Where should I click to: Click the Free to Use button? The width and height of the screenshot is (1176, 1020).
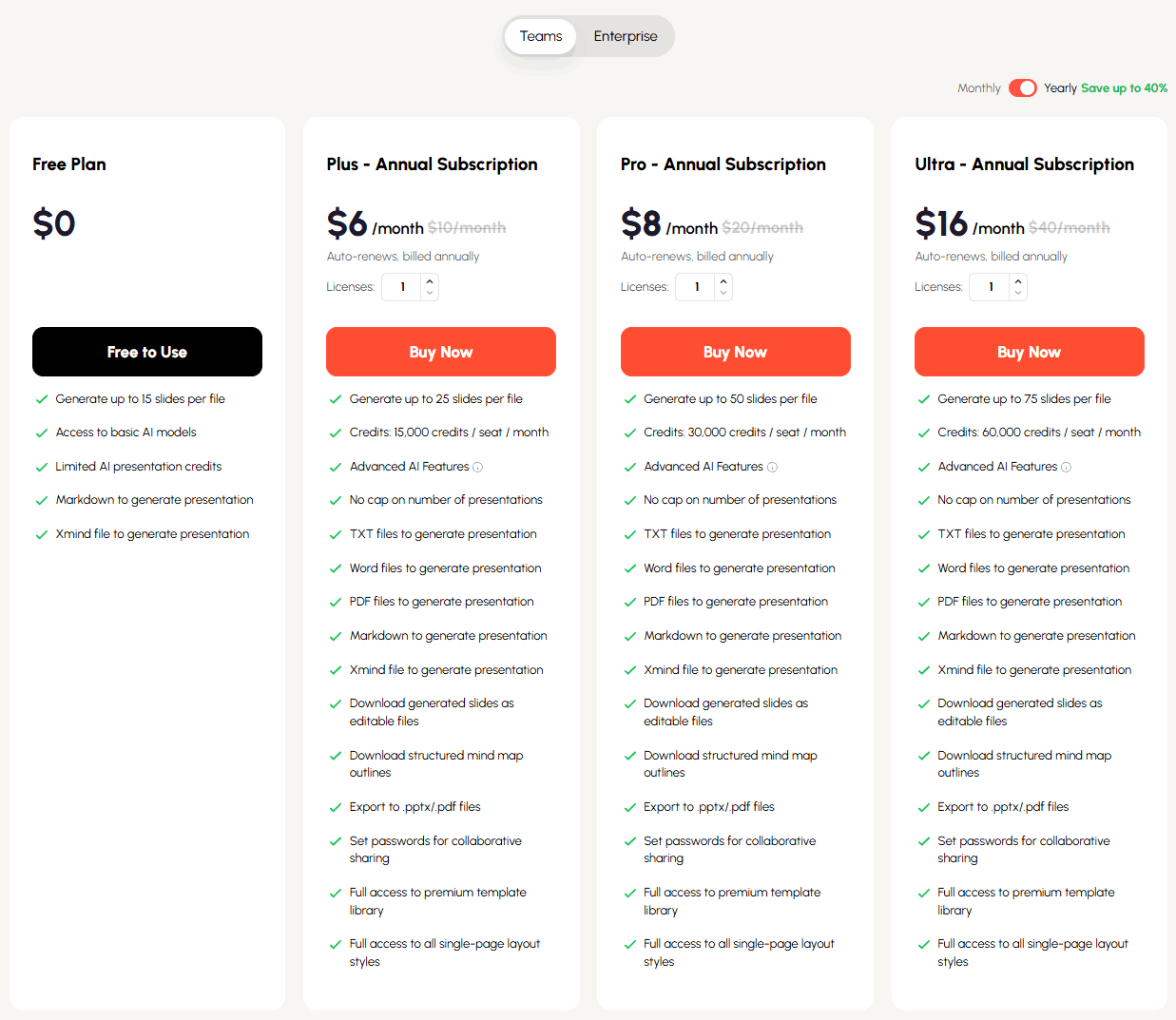[147, 352]
